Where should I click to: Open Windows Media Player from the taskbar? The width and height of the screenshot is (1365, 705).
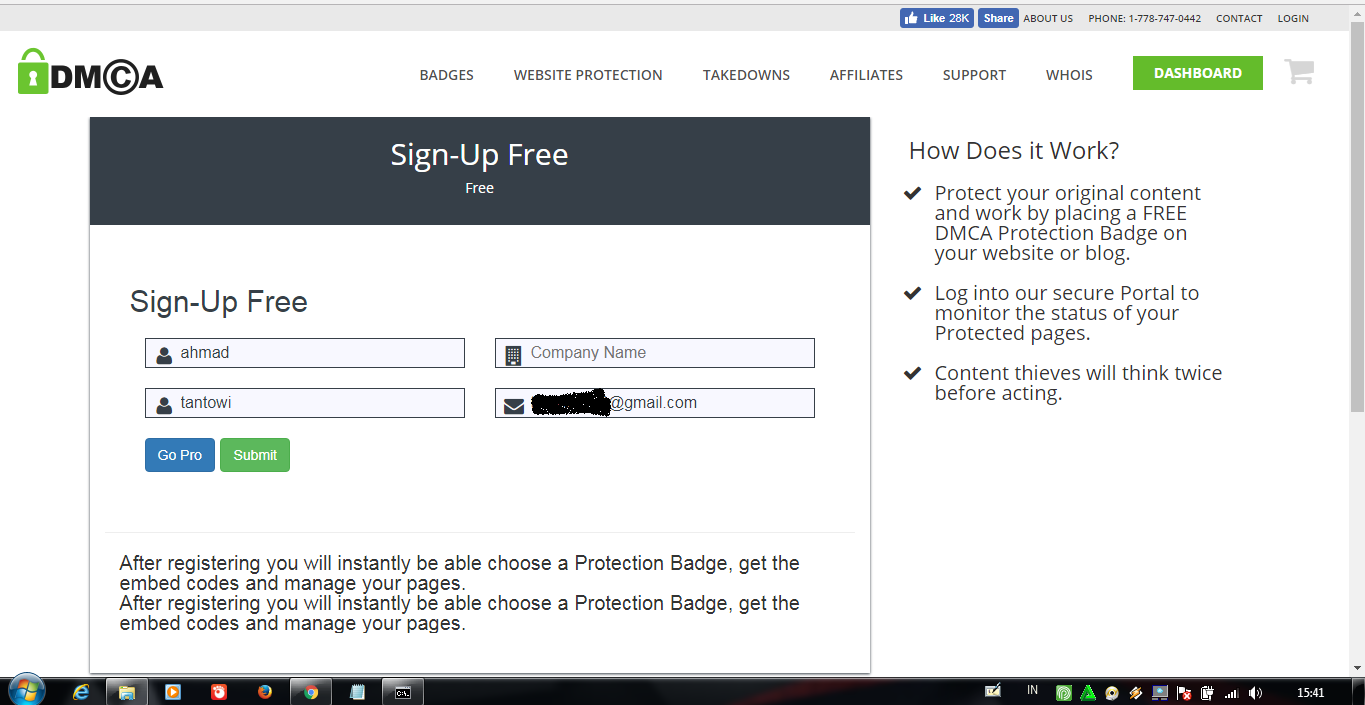coord(173,691)
